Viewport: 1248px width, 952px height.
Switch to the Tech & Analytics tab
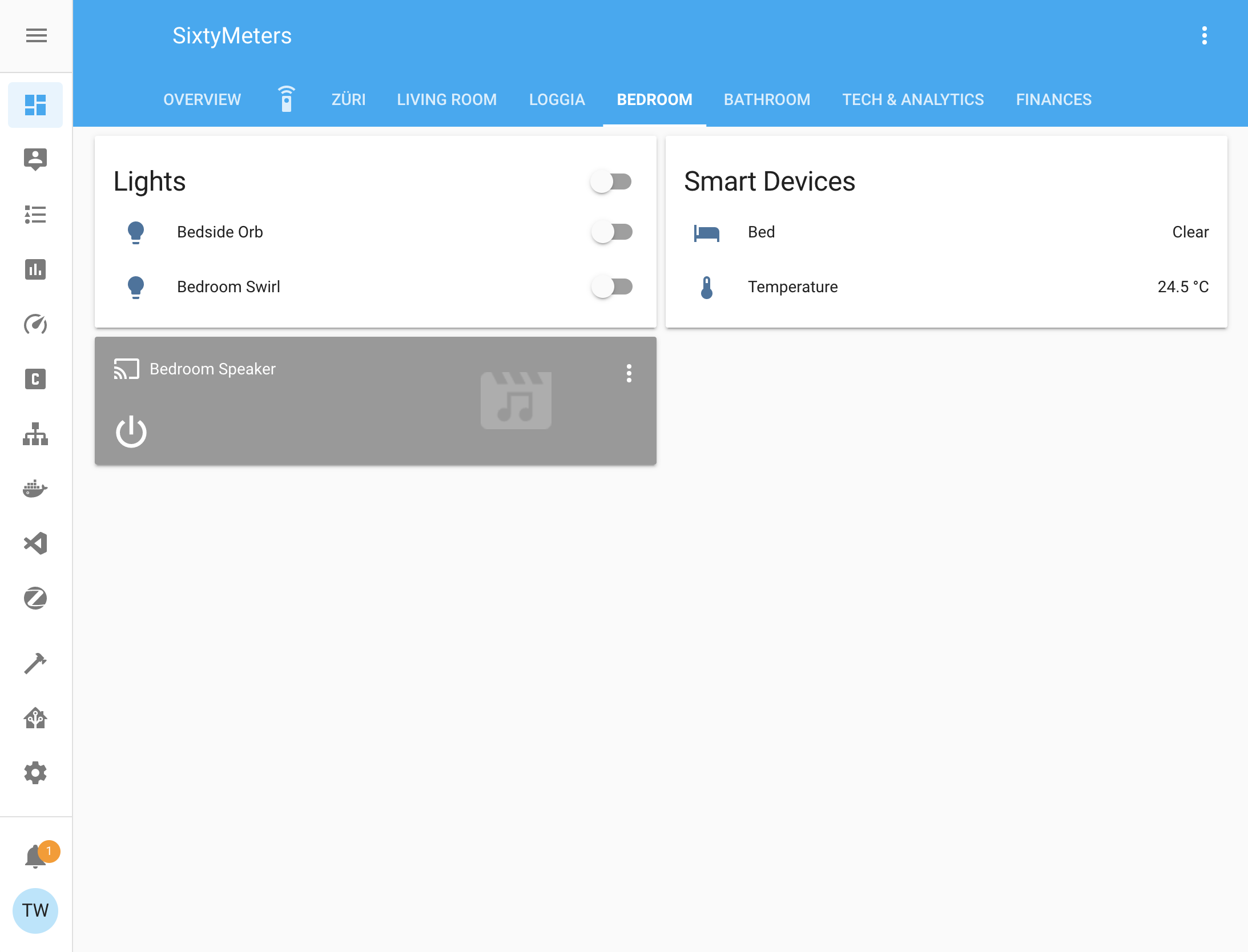point(913,99)
